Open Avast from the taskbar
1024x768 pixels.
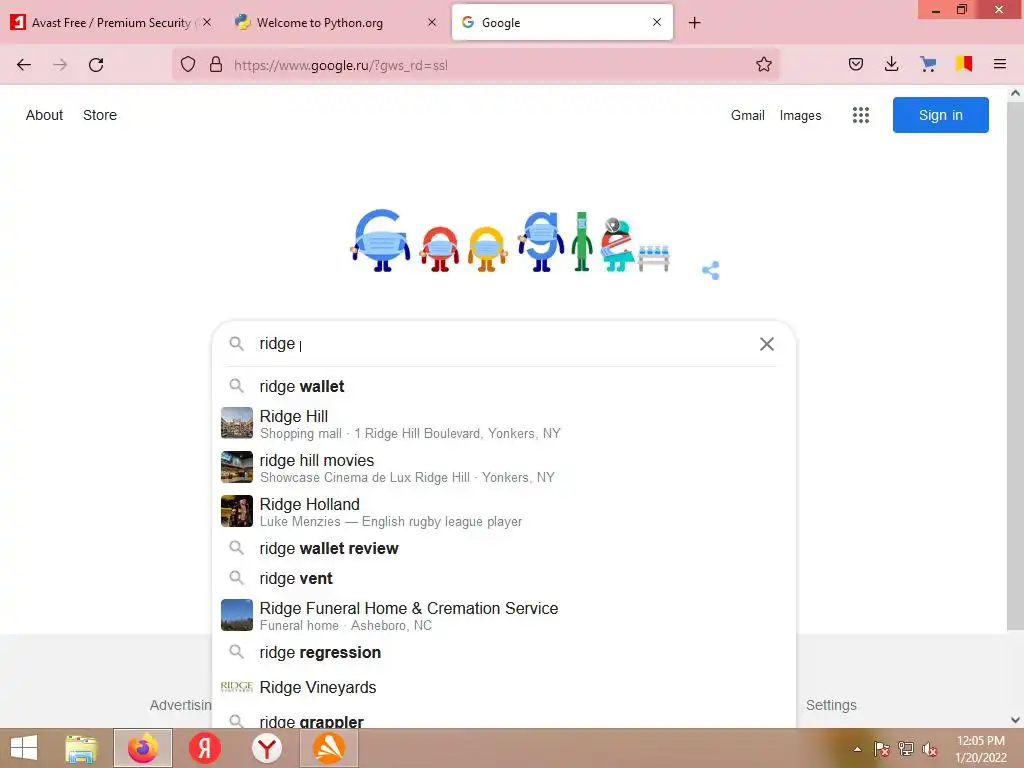[x=328, y=748]
